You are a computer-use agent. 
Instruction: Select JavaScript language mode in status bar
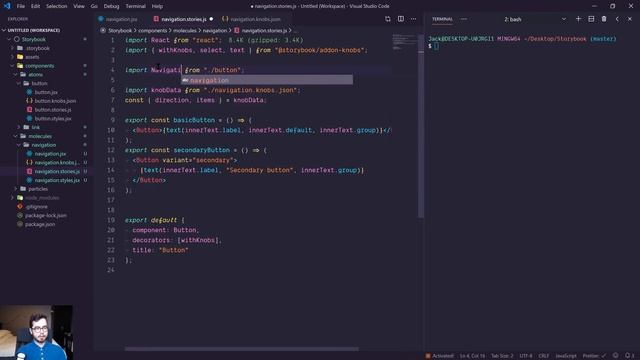coord(566,356)
